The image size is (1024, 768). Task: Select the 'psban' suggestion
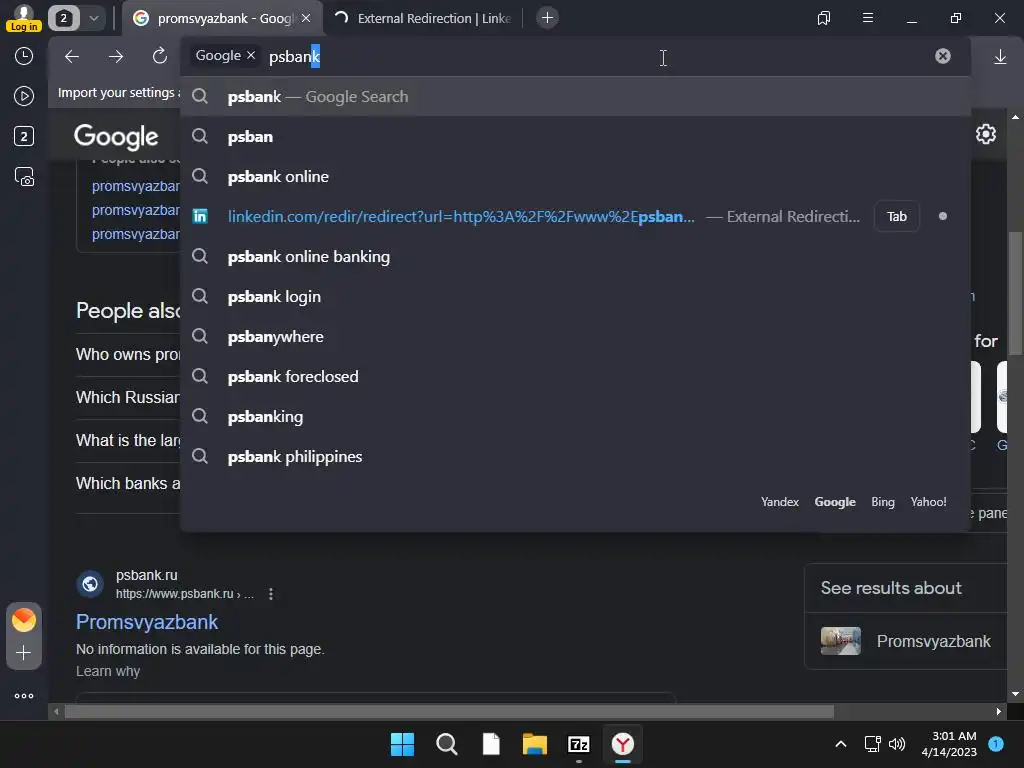click(575, 136)
